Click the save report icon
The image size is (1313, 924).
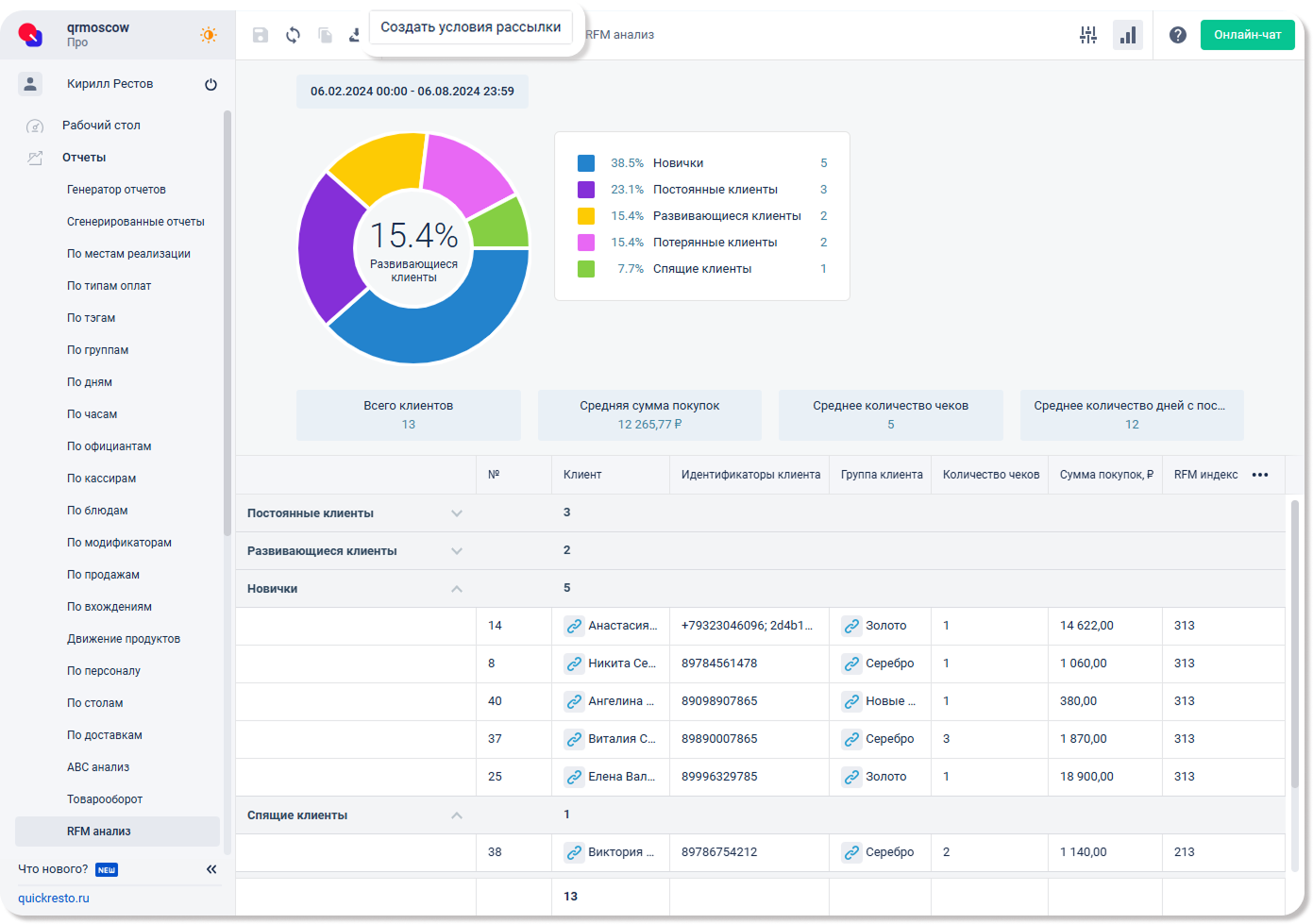click(x=261, y=35)
